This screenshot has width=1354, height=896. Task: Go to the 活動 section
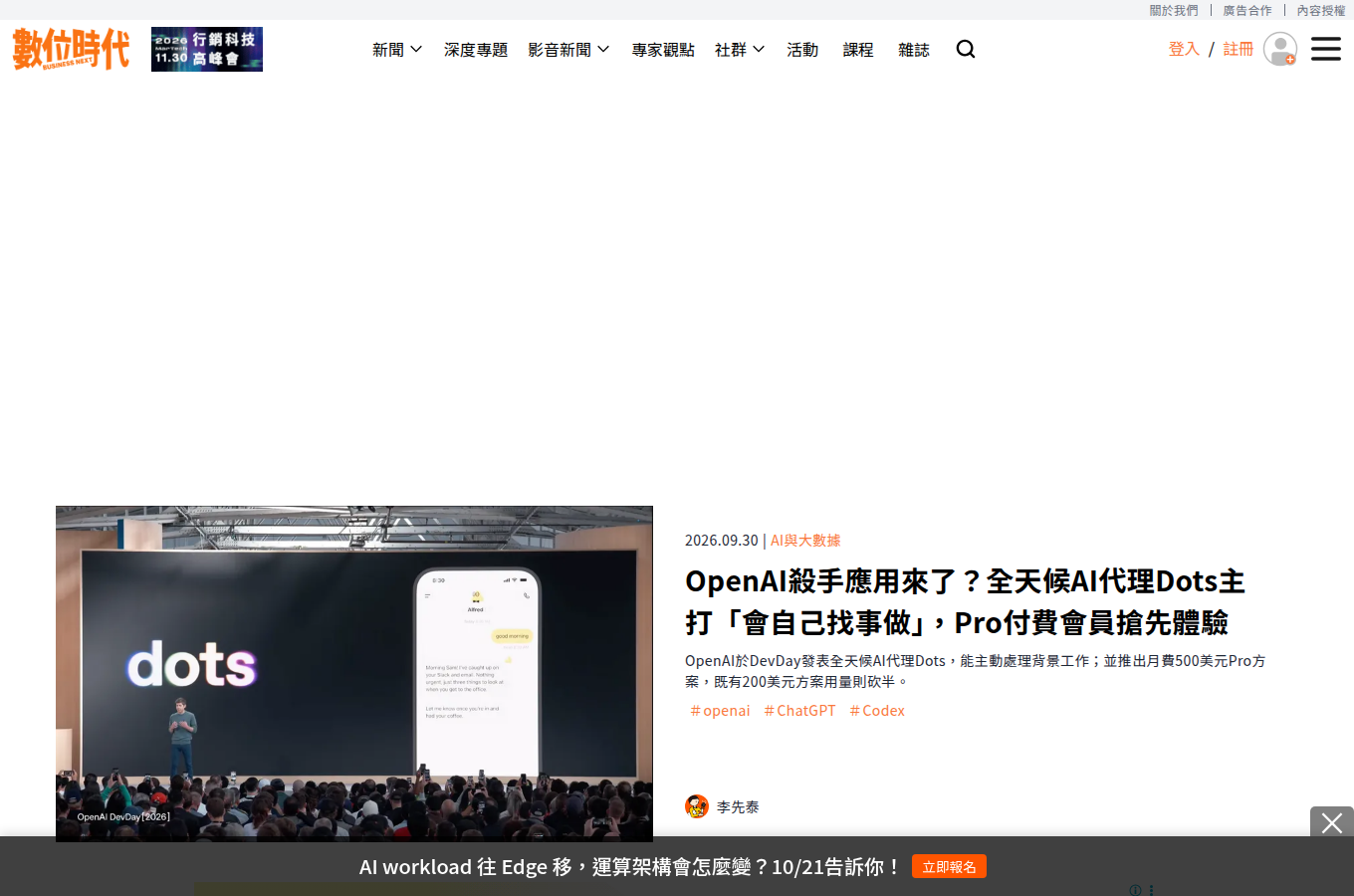pos(802,50)
